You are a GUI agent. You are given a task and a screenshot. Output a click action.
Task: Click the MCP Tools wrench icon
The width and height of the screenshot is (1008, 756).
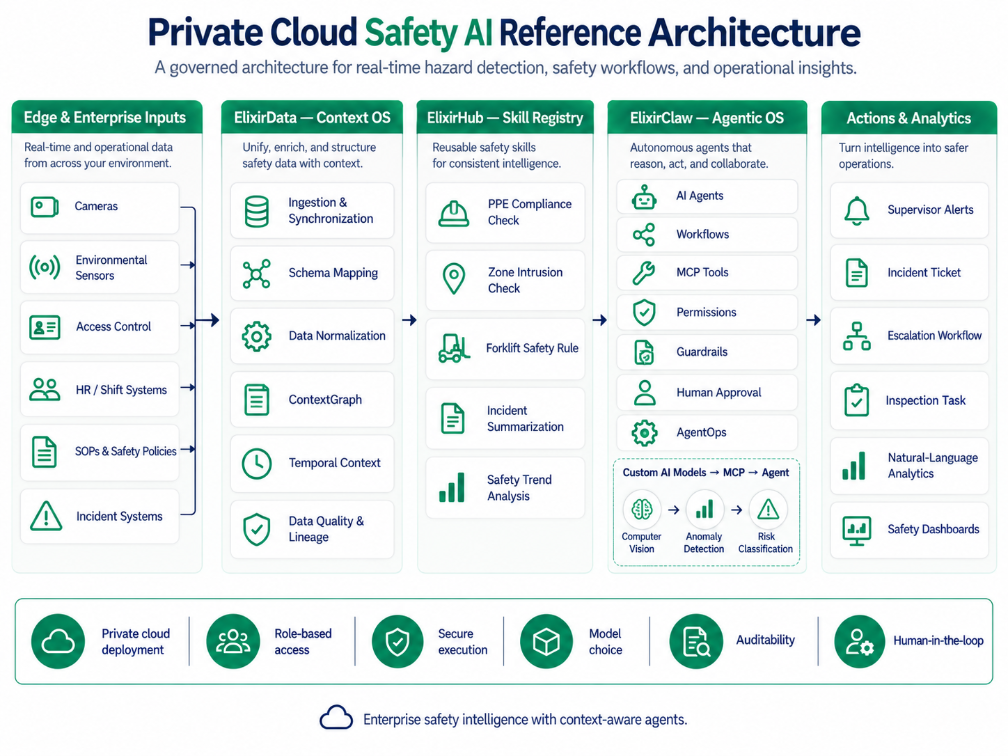(644, 273)
